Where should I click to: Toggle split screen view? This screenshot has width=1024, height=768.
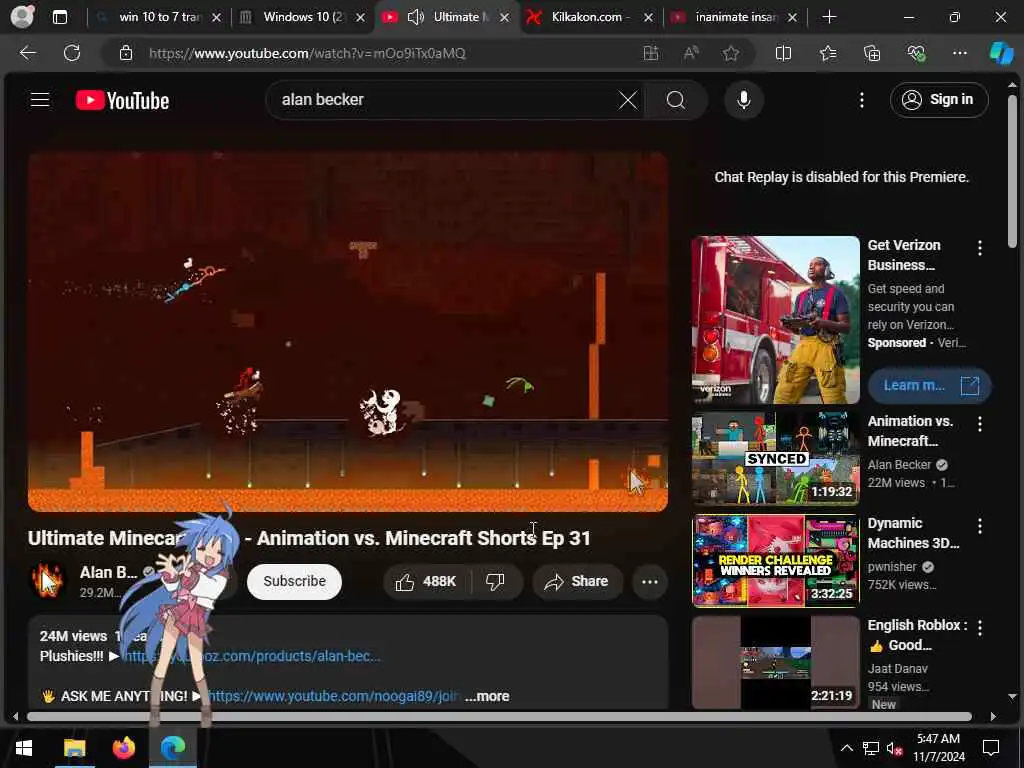pyautogui.click(x=783, y=54)
